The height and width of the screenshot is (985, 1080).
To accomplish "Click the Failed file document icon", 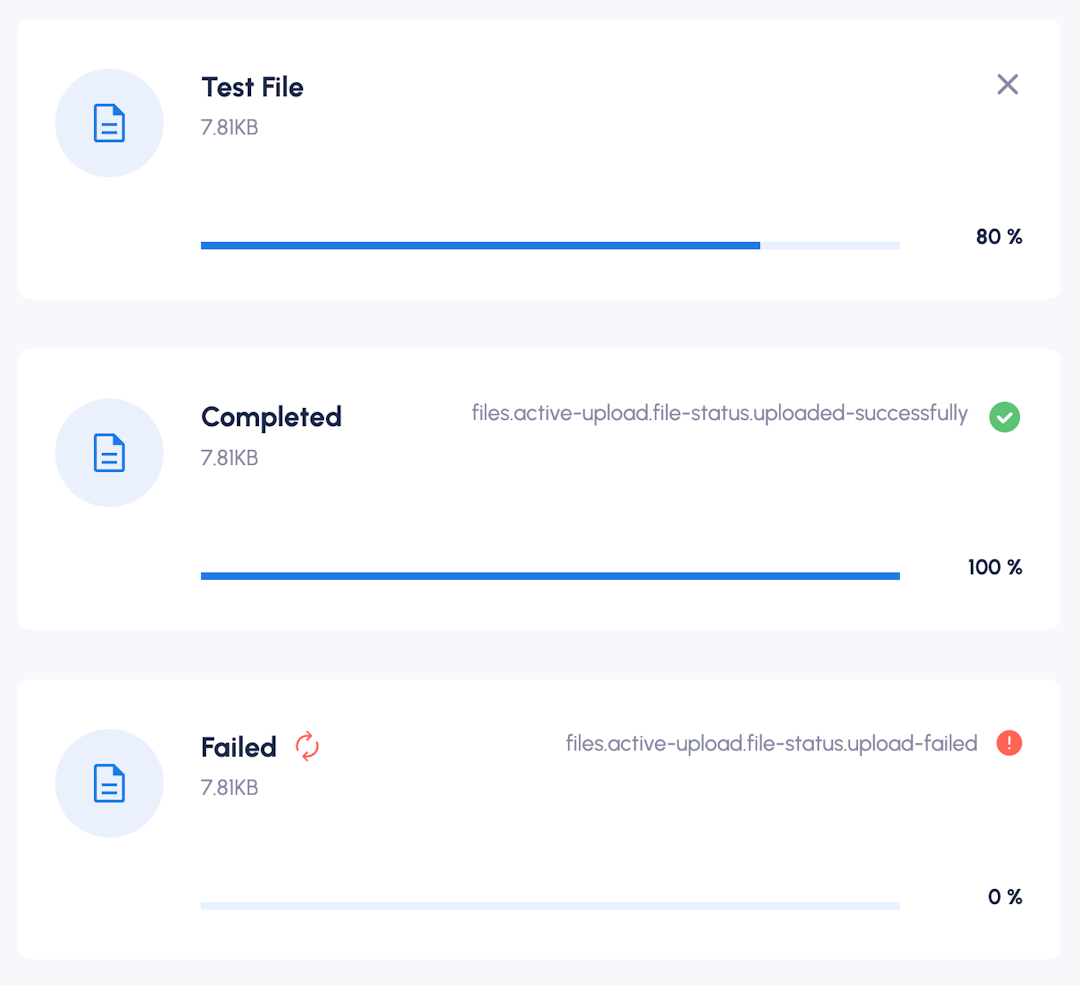I will tap(110, 783).
